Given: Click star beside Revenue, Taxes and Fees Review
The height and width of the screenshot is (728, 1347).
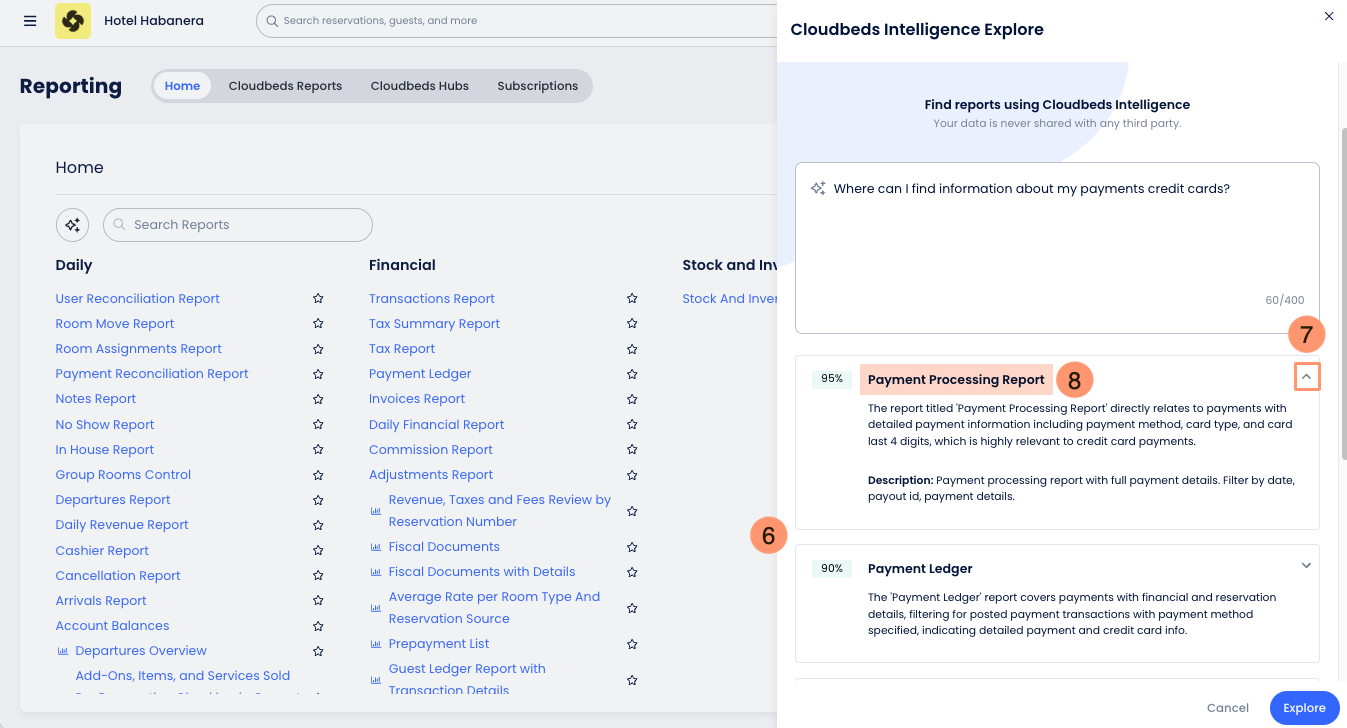Looking at the screenshot, I should 632,511.
